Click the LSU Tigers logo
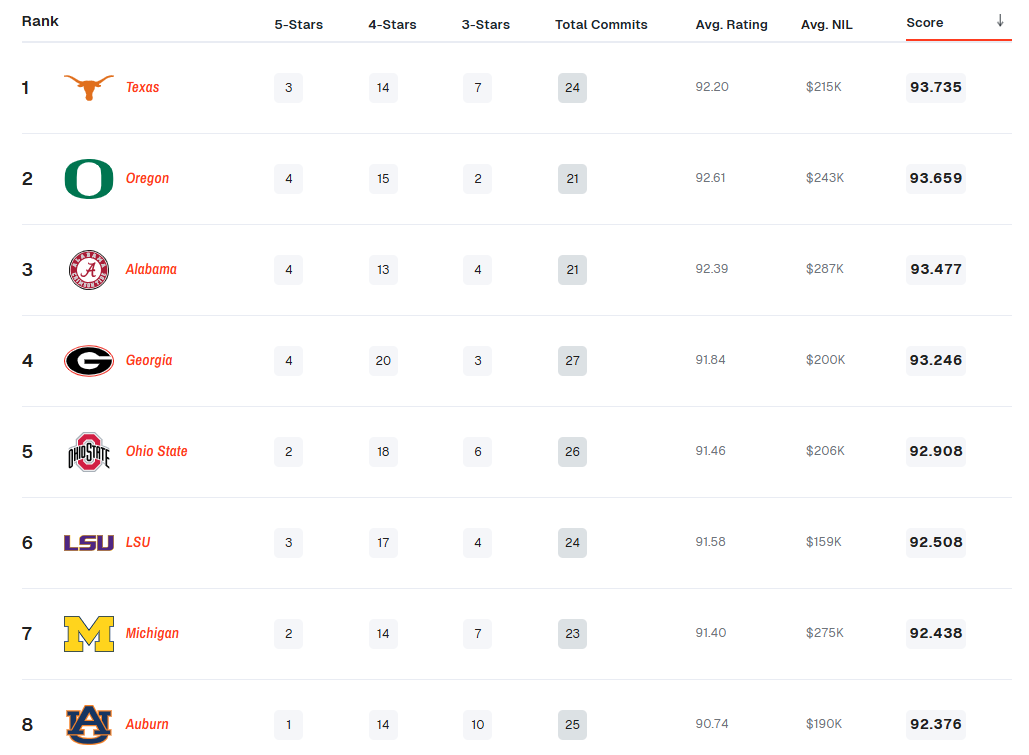The height and width of the screenshot is (755, 1029). point(89,542)
